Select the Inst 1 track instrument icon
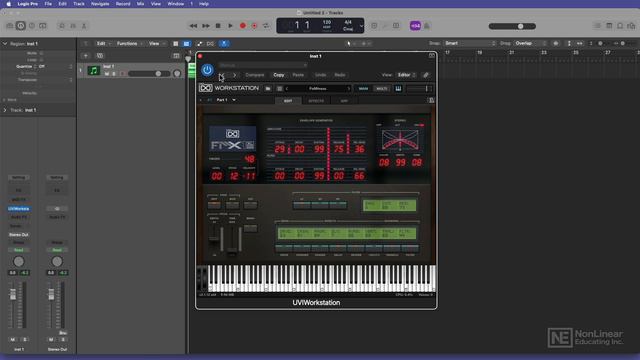This screenshot has height=360, width=640. pos(94,71)
